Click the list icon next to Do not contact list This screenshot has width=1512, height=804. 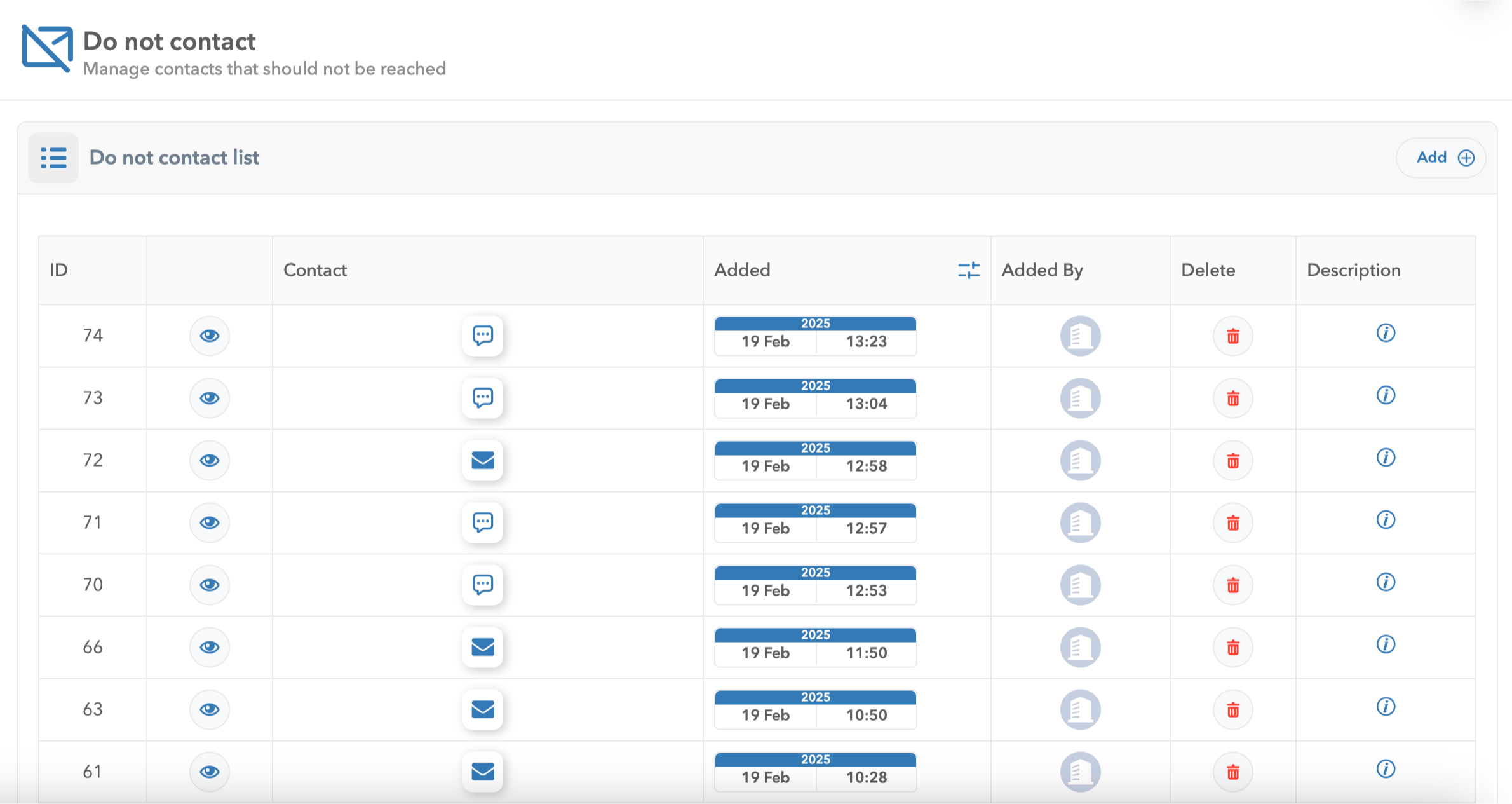(x=53, y=158)
